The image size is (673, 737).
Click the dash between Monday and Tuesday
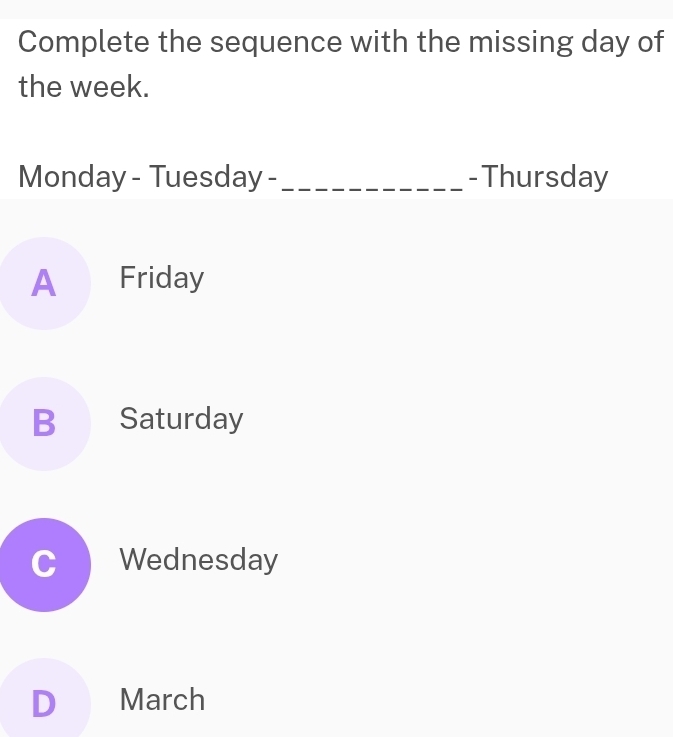tap(139, 177)
